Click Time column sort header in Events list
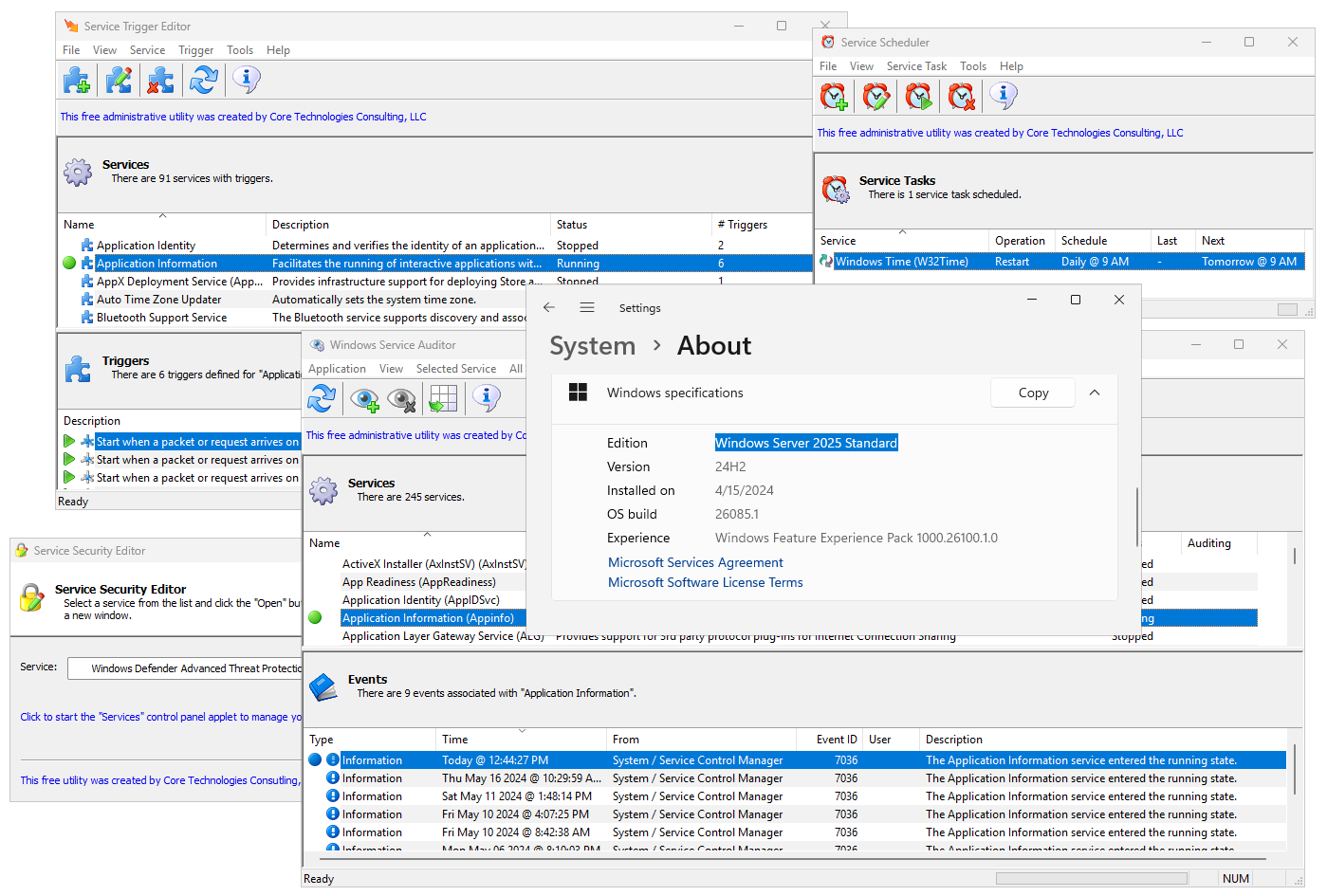Screen dimensions: 1327x896 [x=521, y=740]
